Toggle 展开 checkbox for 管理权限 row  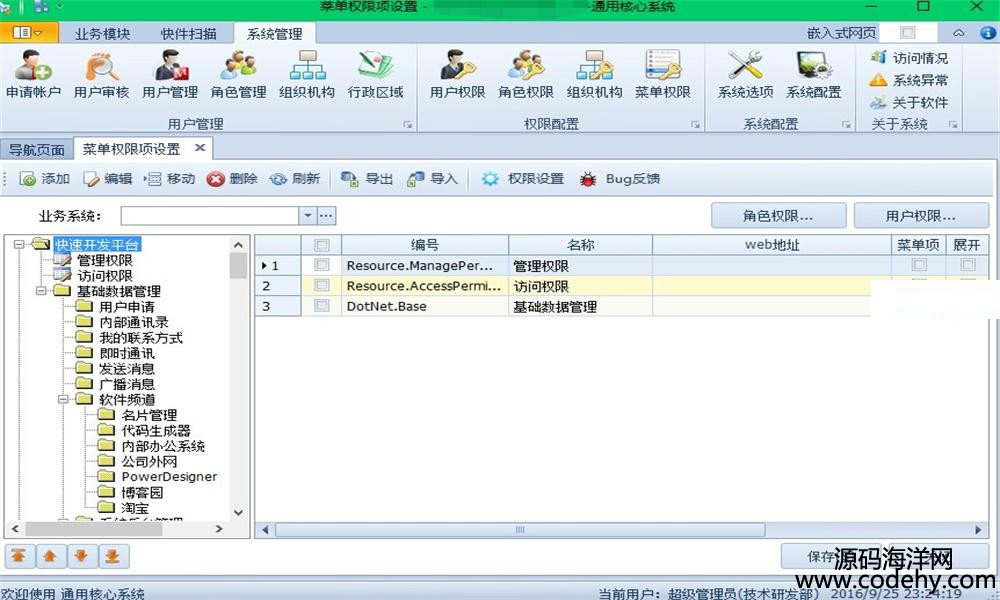tap(967, 265)
